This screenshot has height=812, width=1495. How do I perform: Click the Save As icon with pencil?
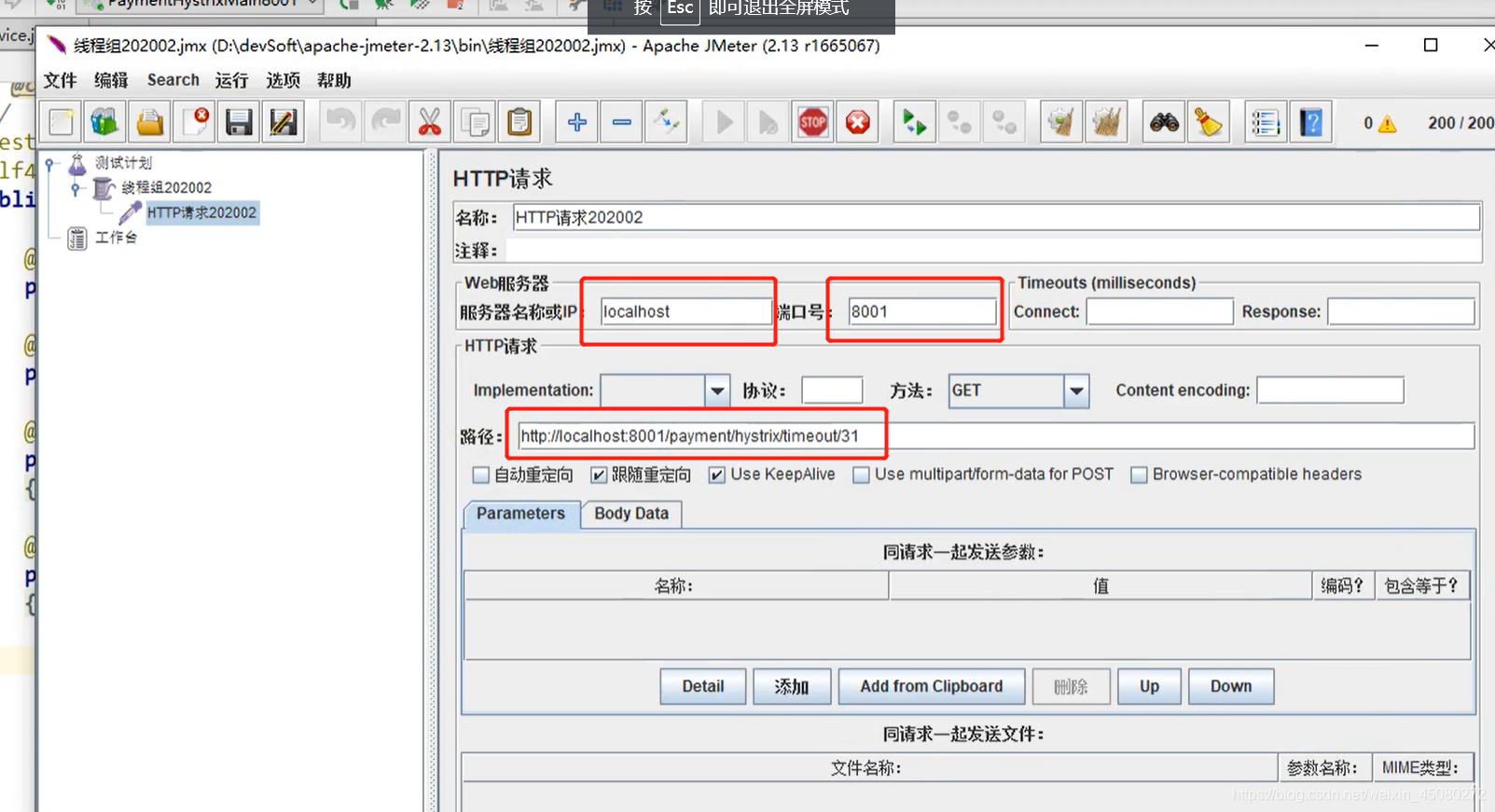click(x=284, y=122)
